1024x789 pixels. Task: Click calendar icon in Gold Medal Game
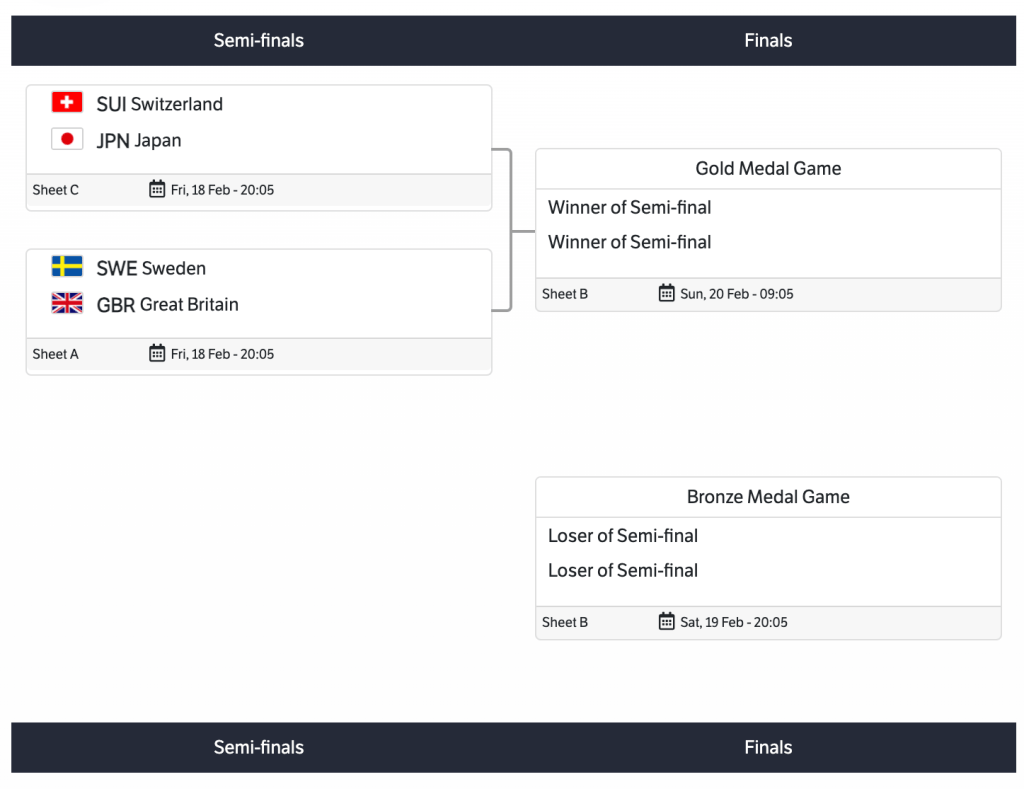[x=667, y=293]
